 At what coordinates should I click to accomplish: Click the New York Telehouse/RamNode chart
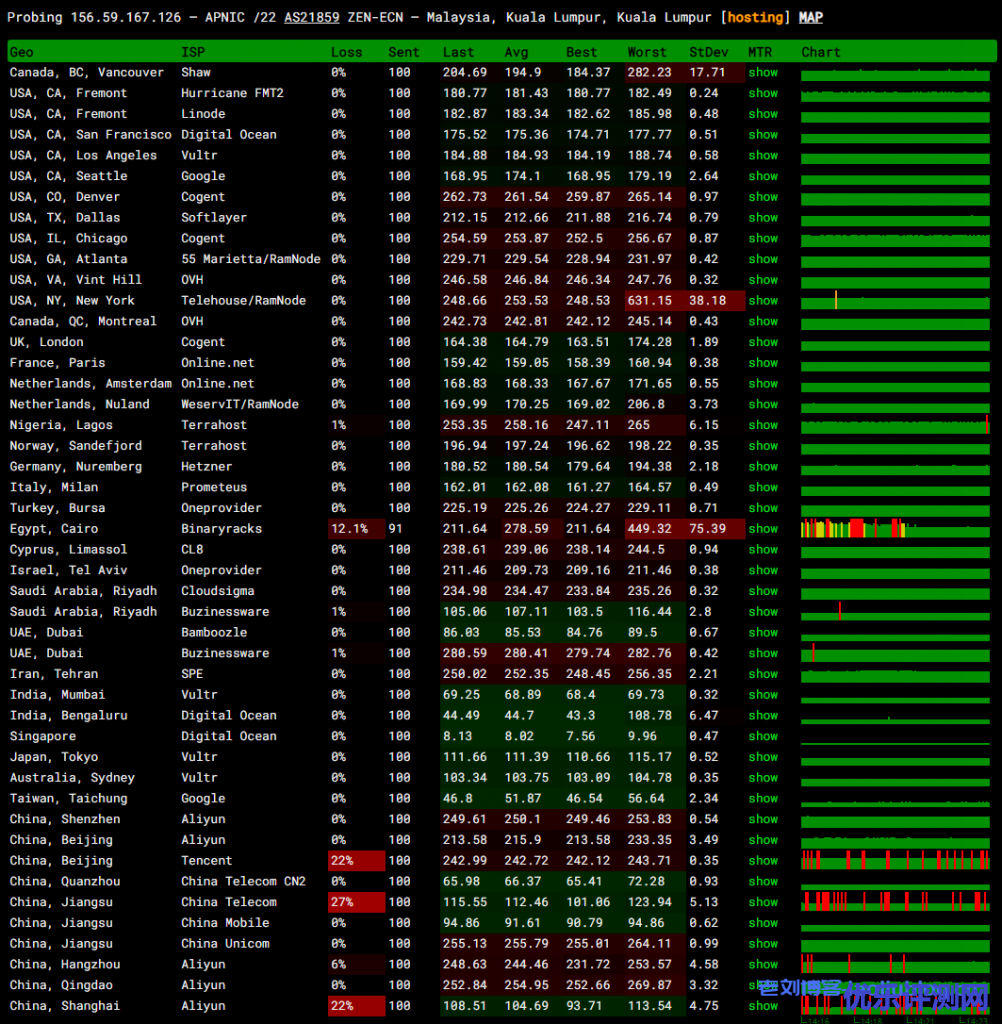pyautogui.click(x=895, y=300)
